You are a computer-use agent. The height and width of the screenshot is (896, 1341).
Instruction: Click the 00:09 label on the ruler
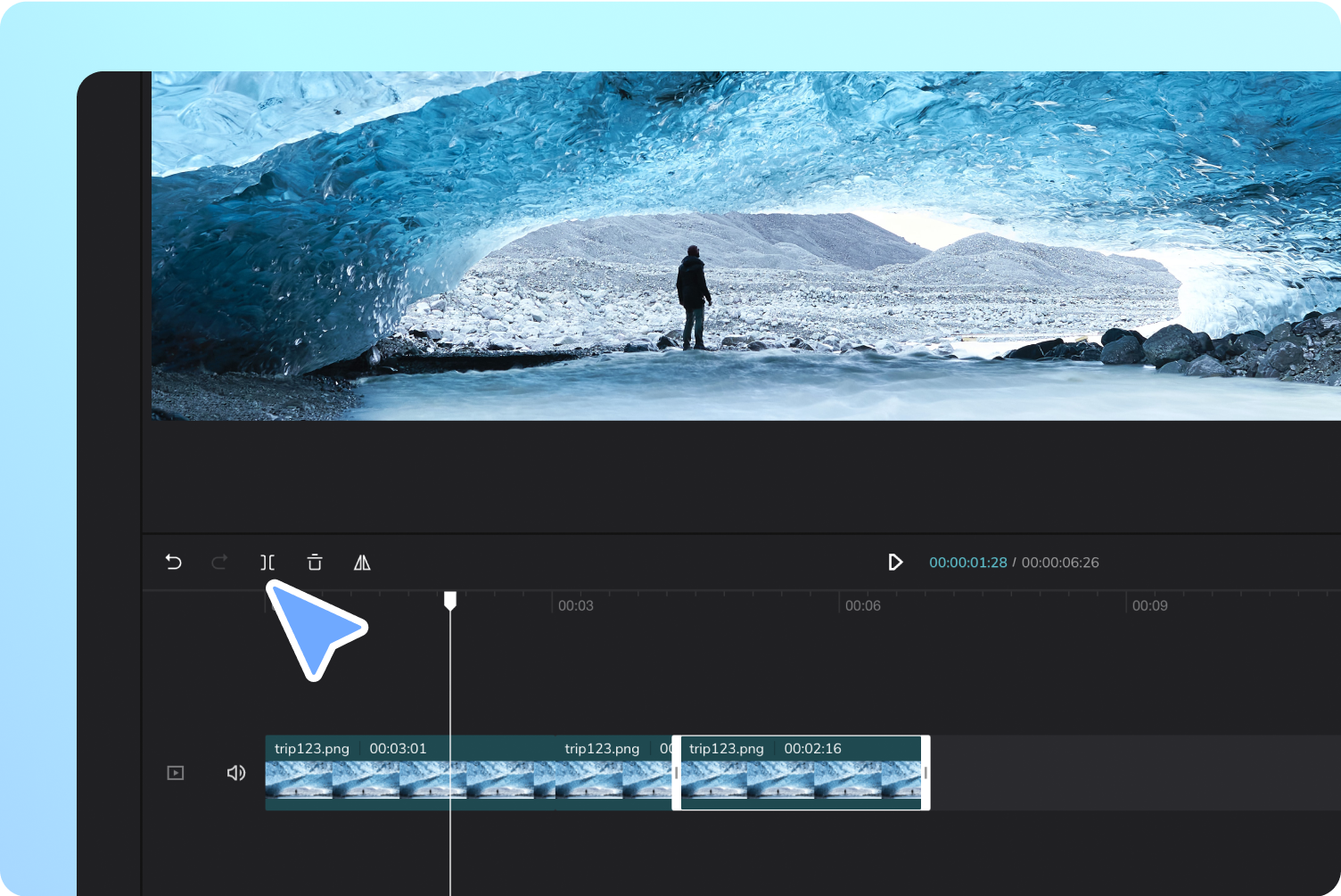click(x=1150, y=605)
